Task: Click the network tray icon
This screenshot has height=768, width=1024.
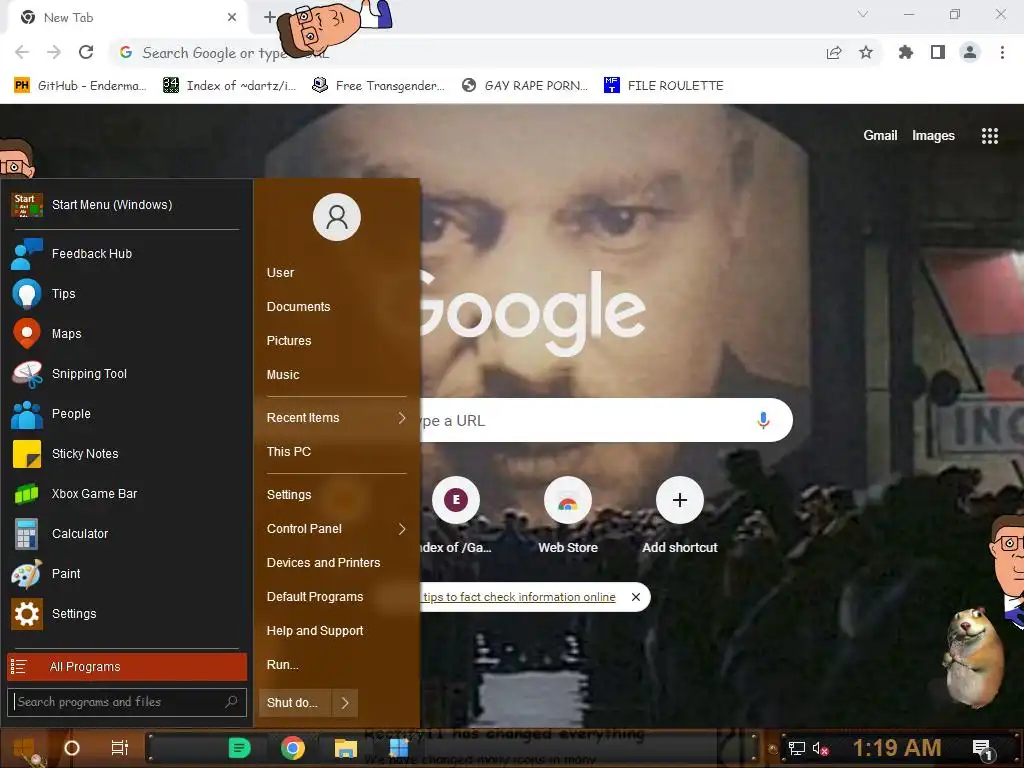Action: [796, 748]
